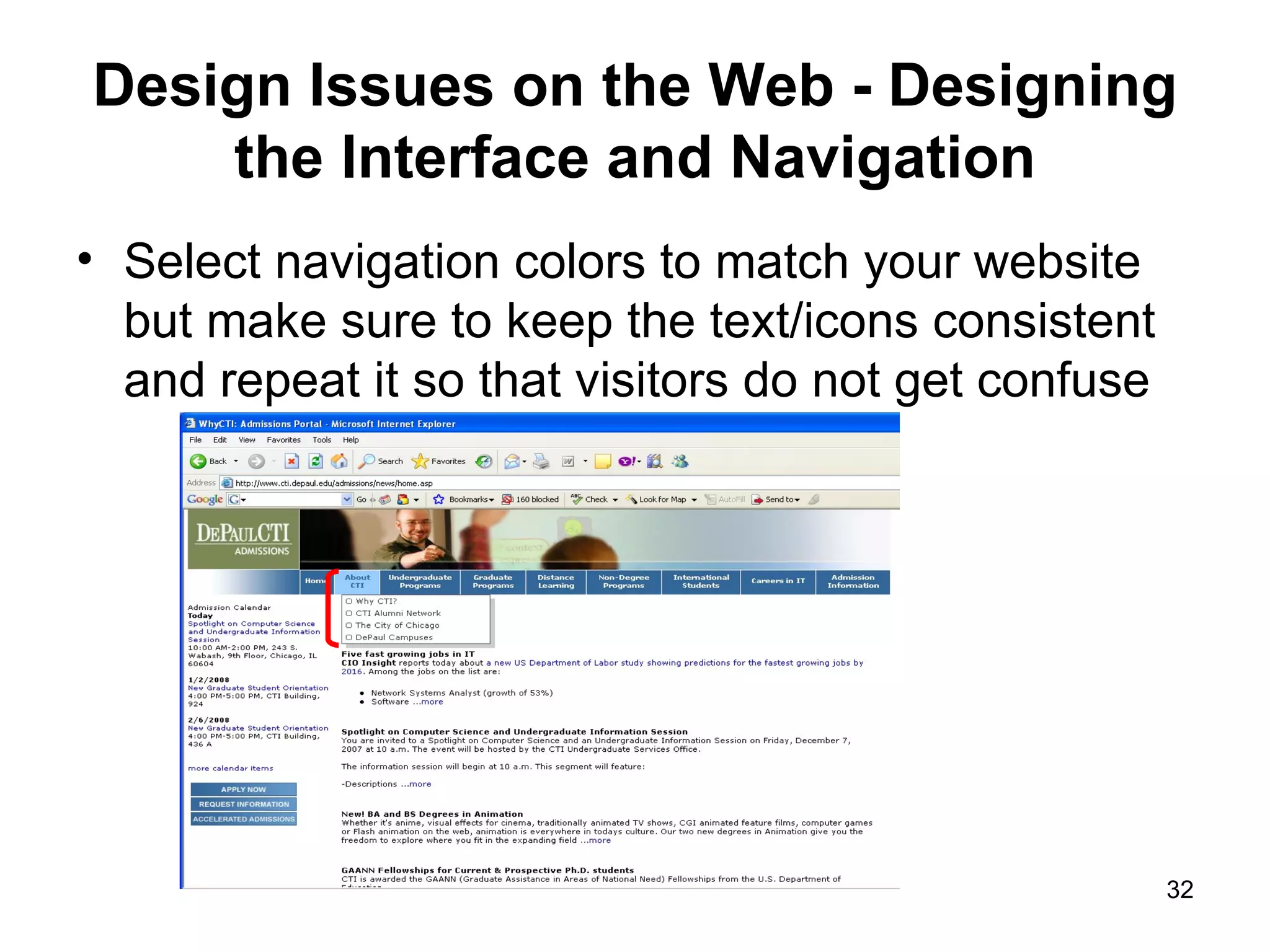
Task: Click the greyed AutoFill icon
Action: coord(711,500)
